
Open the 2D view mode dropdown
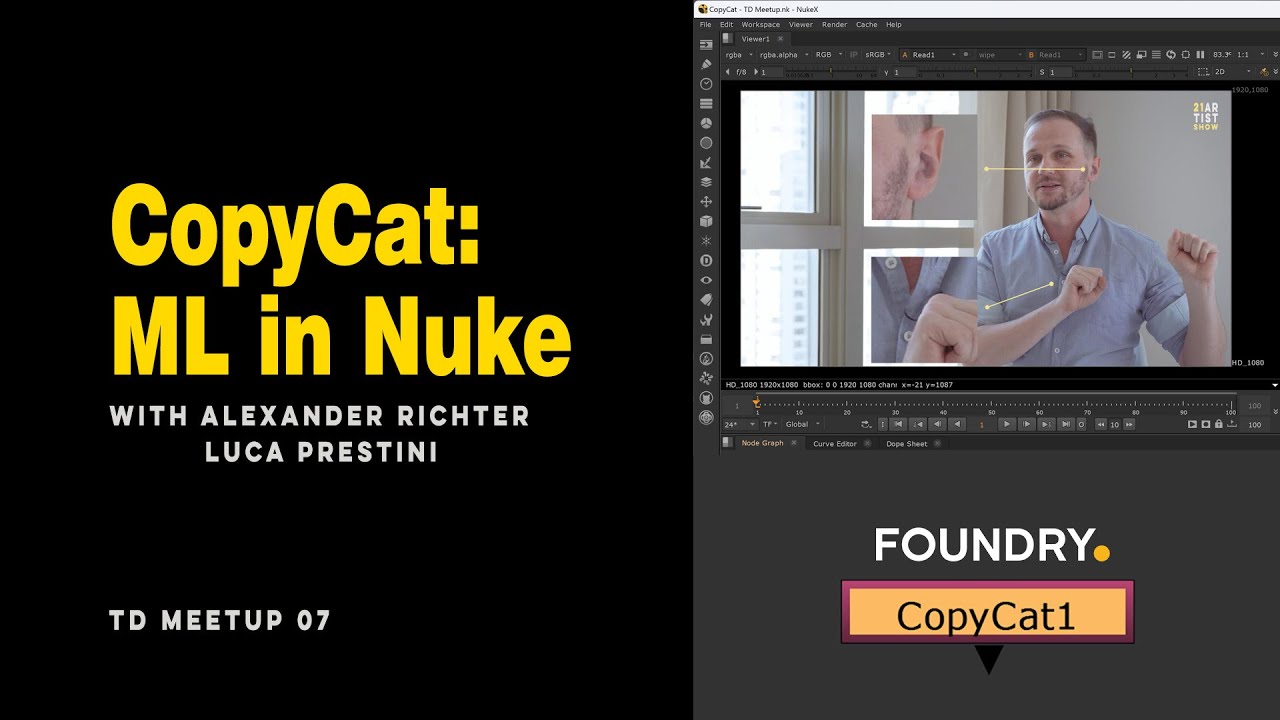pos(1232,72)
